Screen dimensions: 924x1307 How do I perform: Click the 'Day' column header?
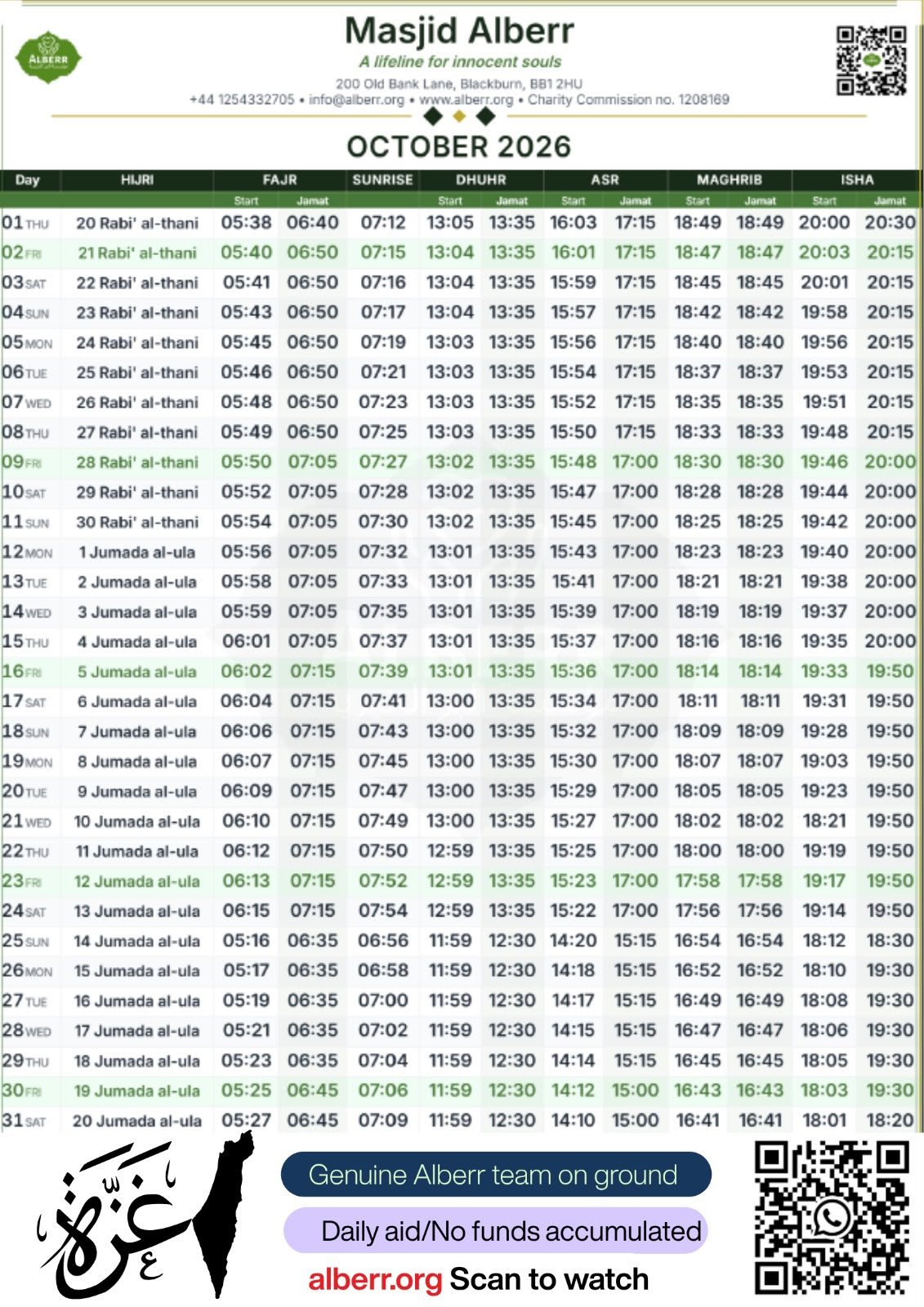pyautogui.click(x=28, y=180)
